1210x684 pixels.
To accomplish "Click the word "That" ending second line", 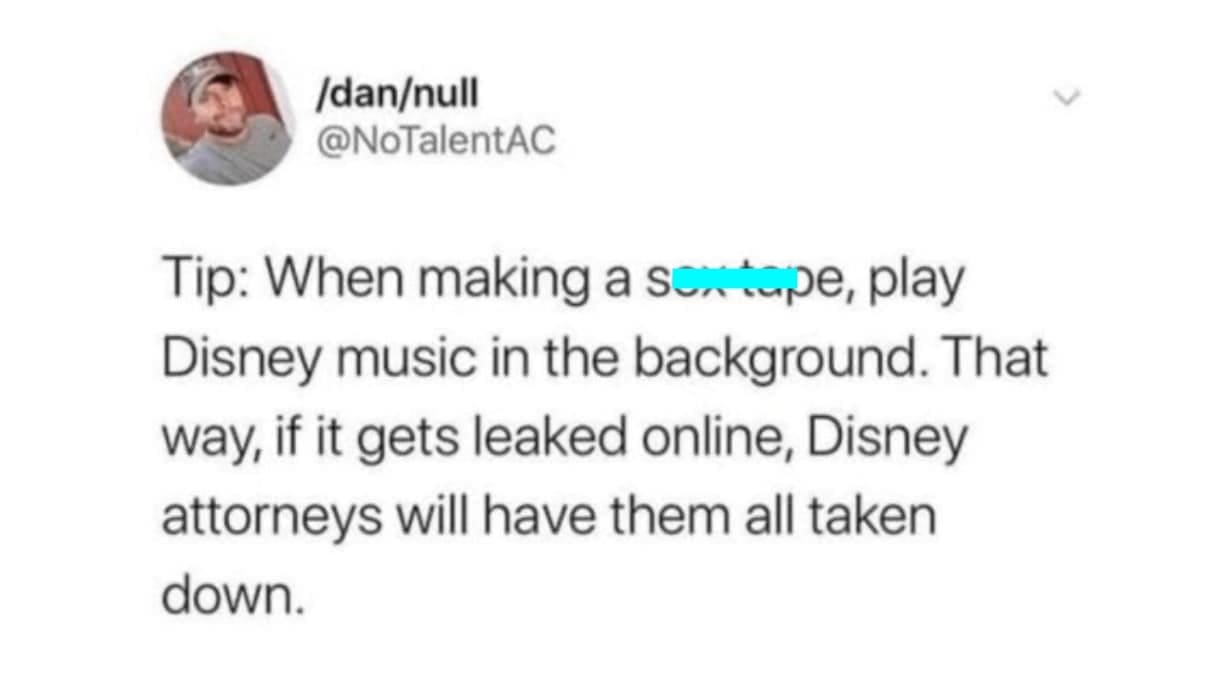I will [997, 359].
